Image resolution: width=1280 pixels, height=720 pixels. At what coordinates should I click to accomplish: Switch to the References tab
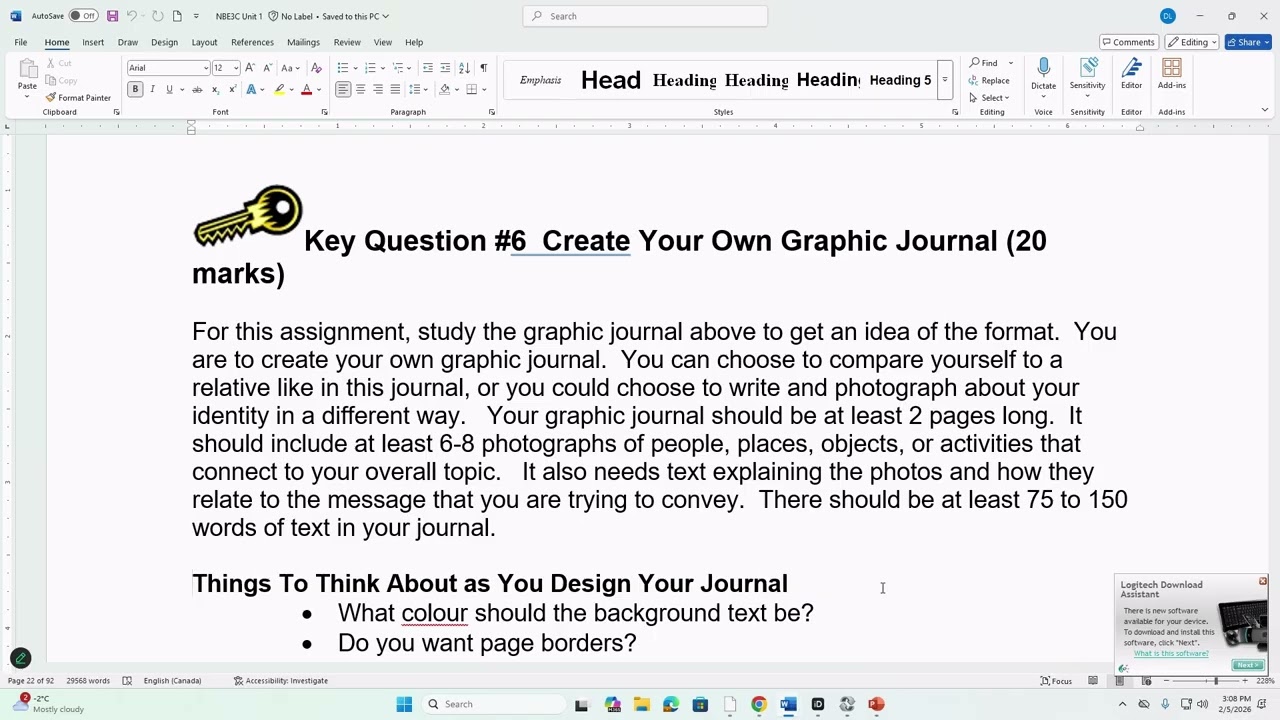pos(252,42)
